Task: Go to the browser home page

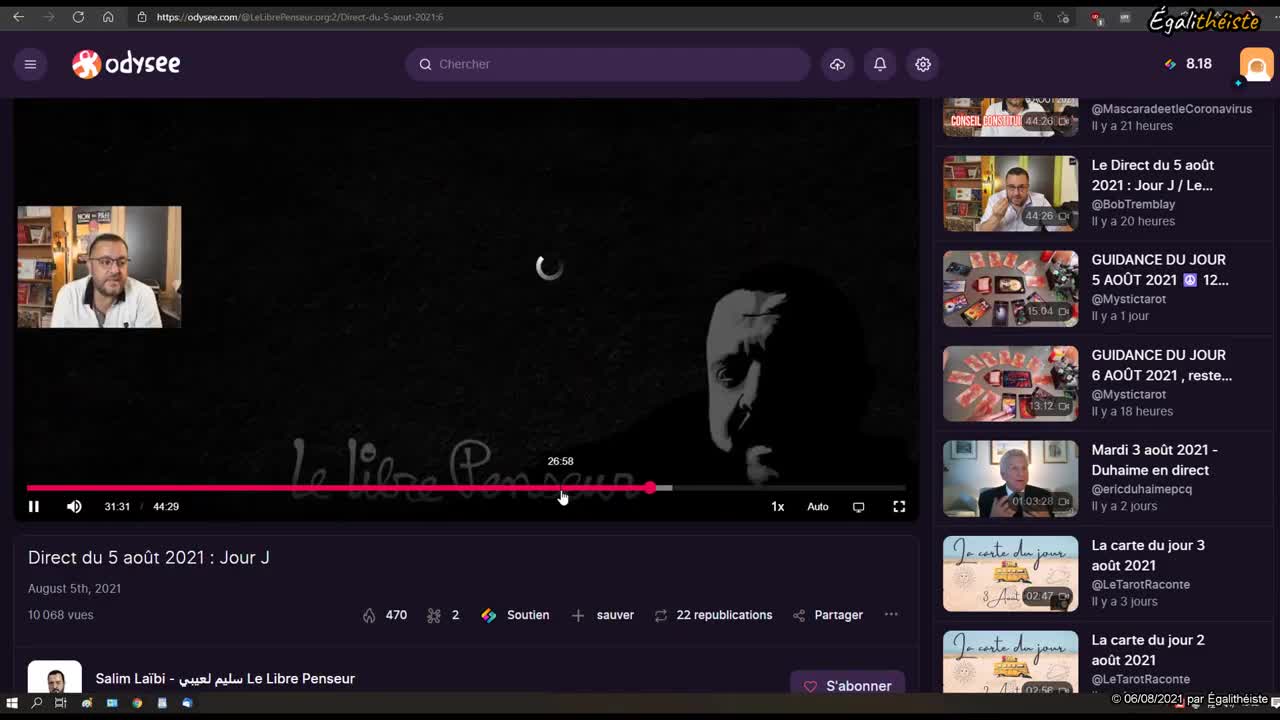Action: (x=108, y=17)
